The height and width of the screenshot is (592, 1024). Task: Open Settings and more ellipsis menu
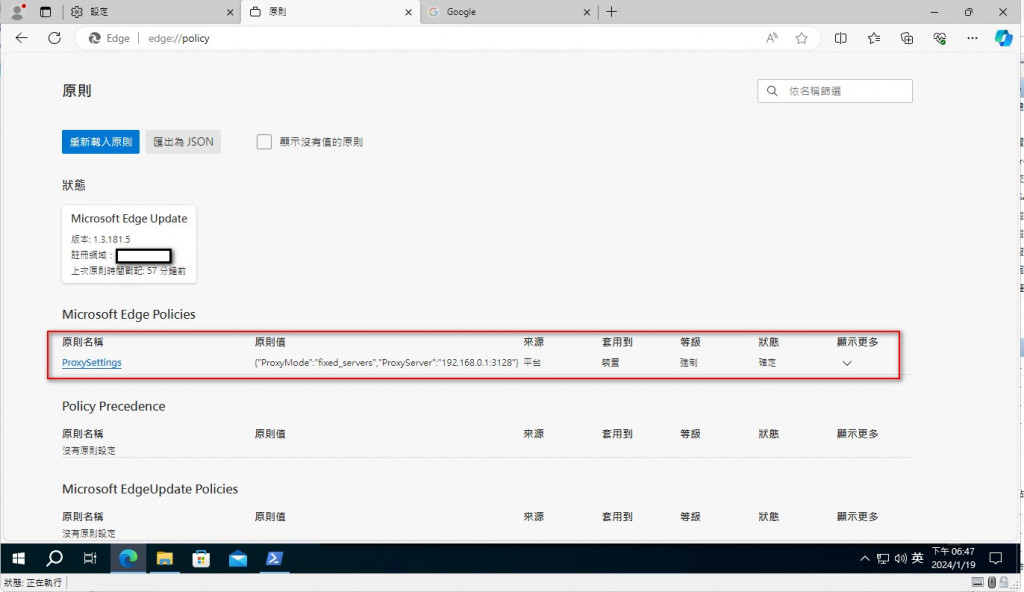(972, 38)
